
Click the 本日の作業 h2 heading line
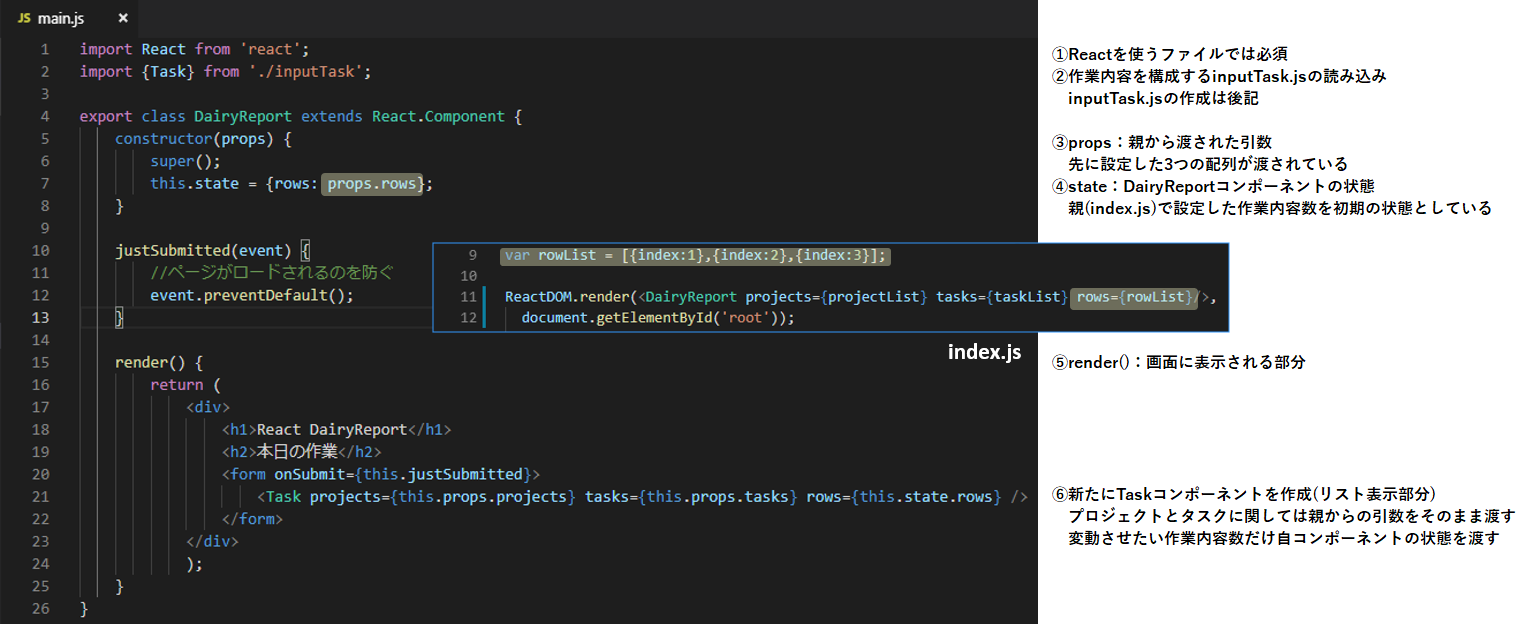301,451
